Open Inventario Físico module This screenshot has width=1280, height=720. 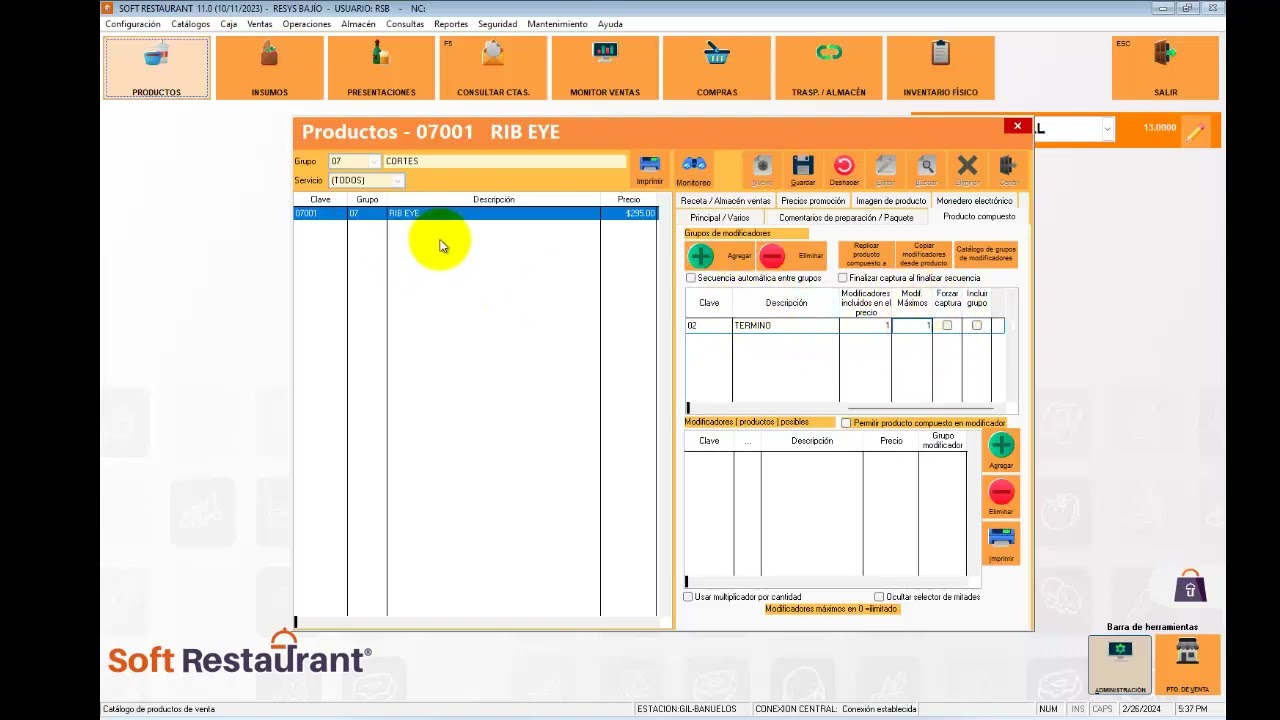point(941,68)
